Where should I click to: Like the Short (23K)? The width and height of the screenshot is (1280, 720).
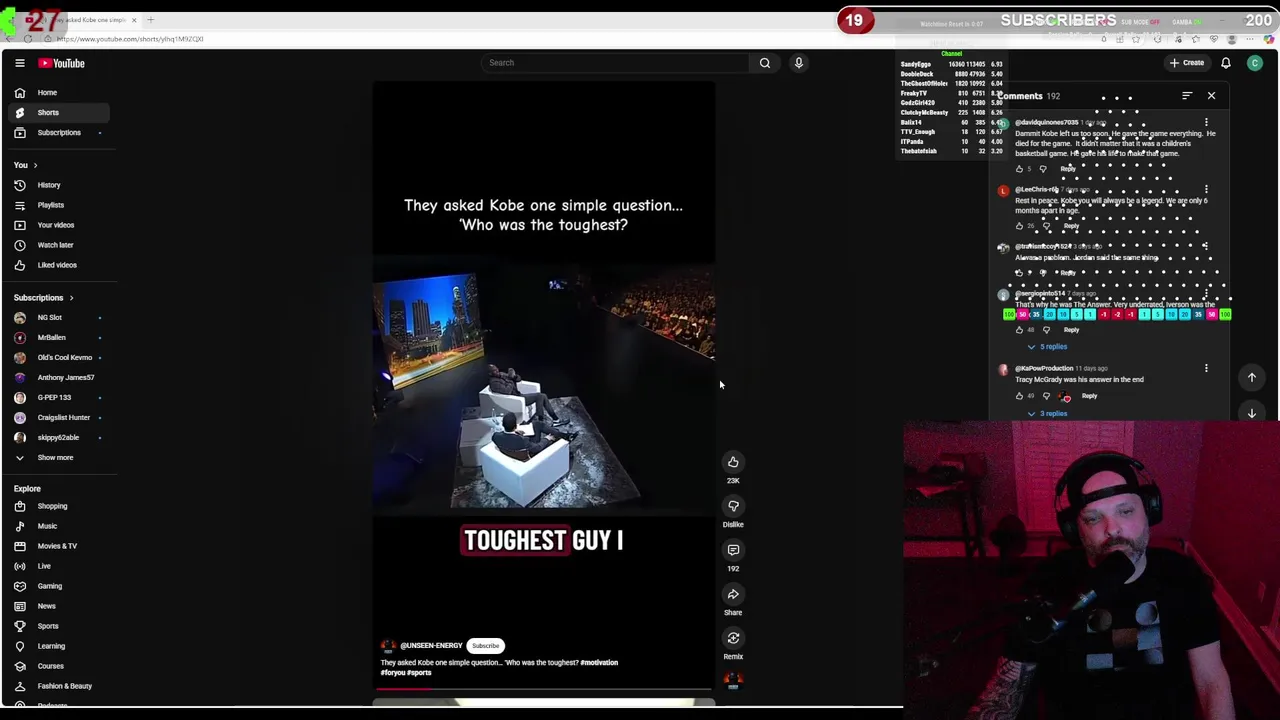(x=733, y=462)
